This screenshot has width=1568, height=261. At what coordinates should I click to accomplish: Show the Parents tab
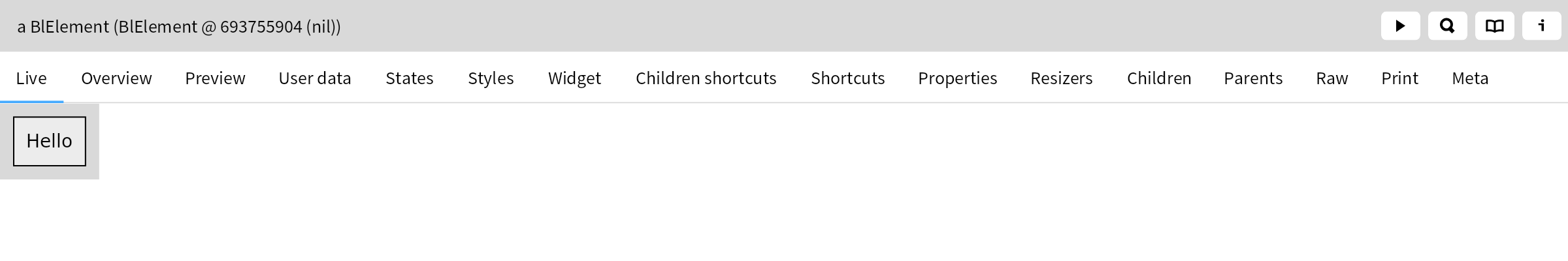tap(1253, 78)
